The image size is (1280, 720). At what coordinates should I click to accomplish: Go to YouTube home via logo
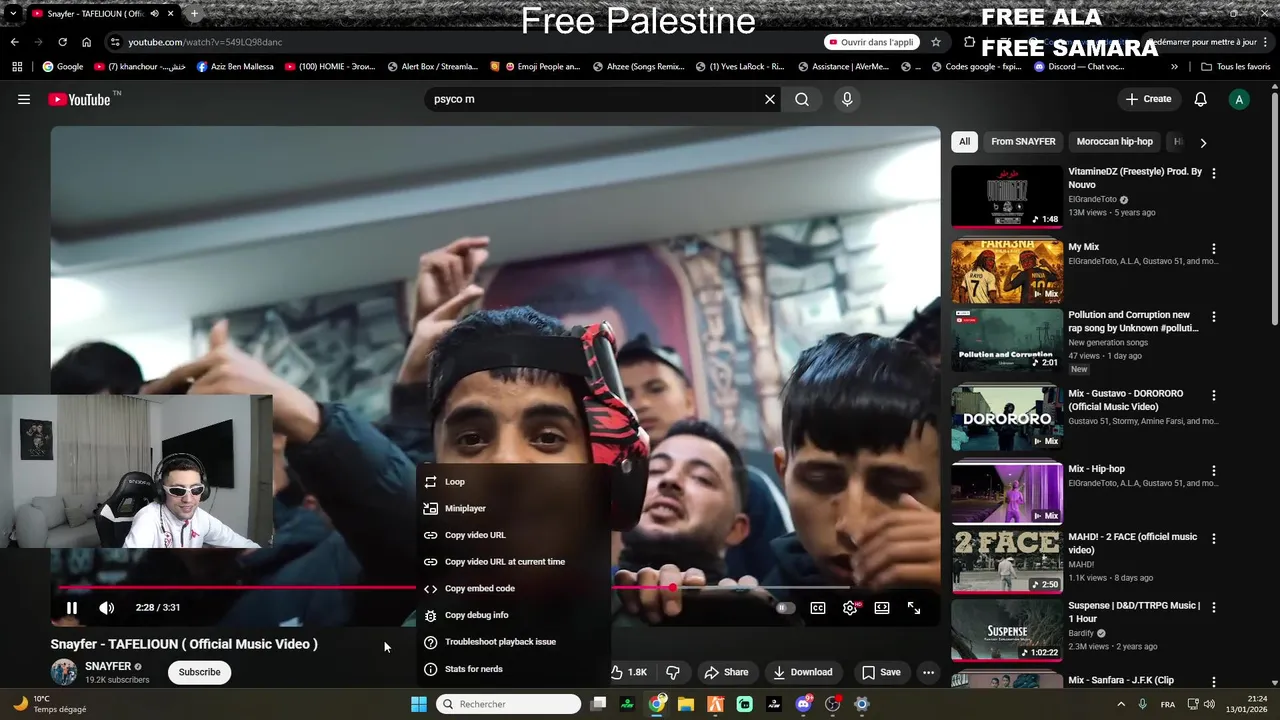pos(79,99)
